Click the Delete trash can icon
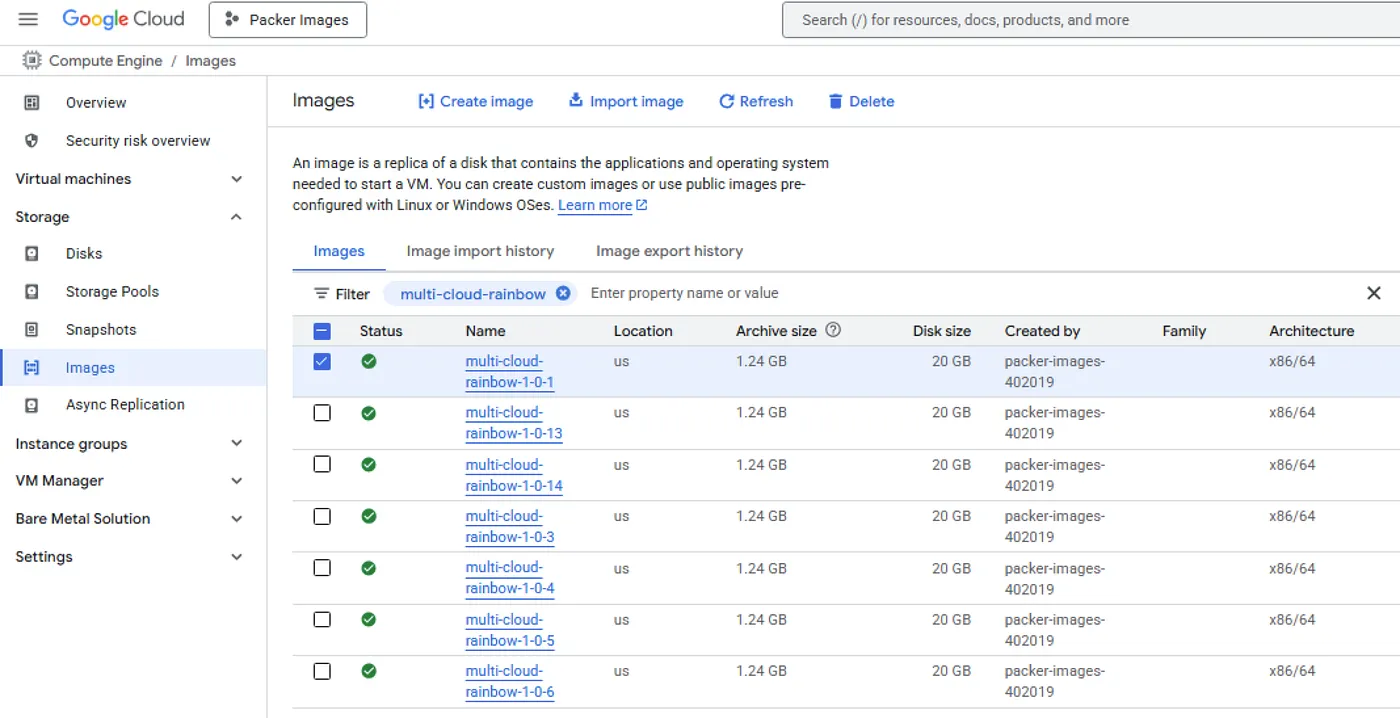The width and height of the screenshot is (1400, 718). [x=836, y=102]
